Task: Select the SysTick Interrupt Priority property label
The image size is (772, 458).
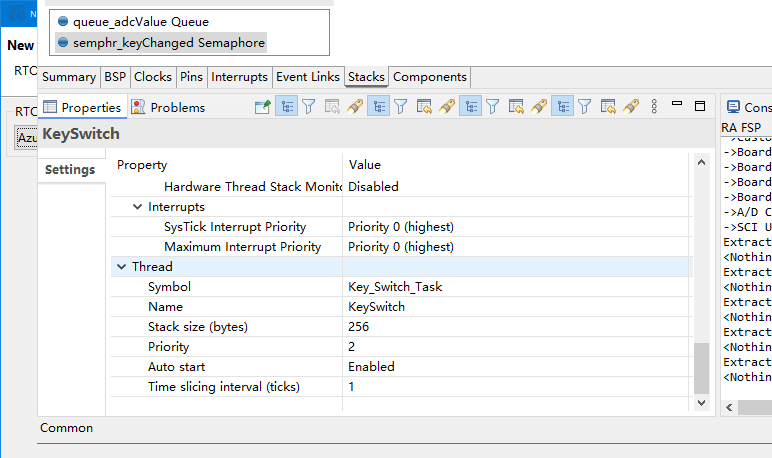Action: (x=235, y=227)
